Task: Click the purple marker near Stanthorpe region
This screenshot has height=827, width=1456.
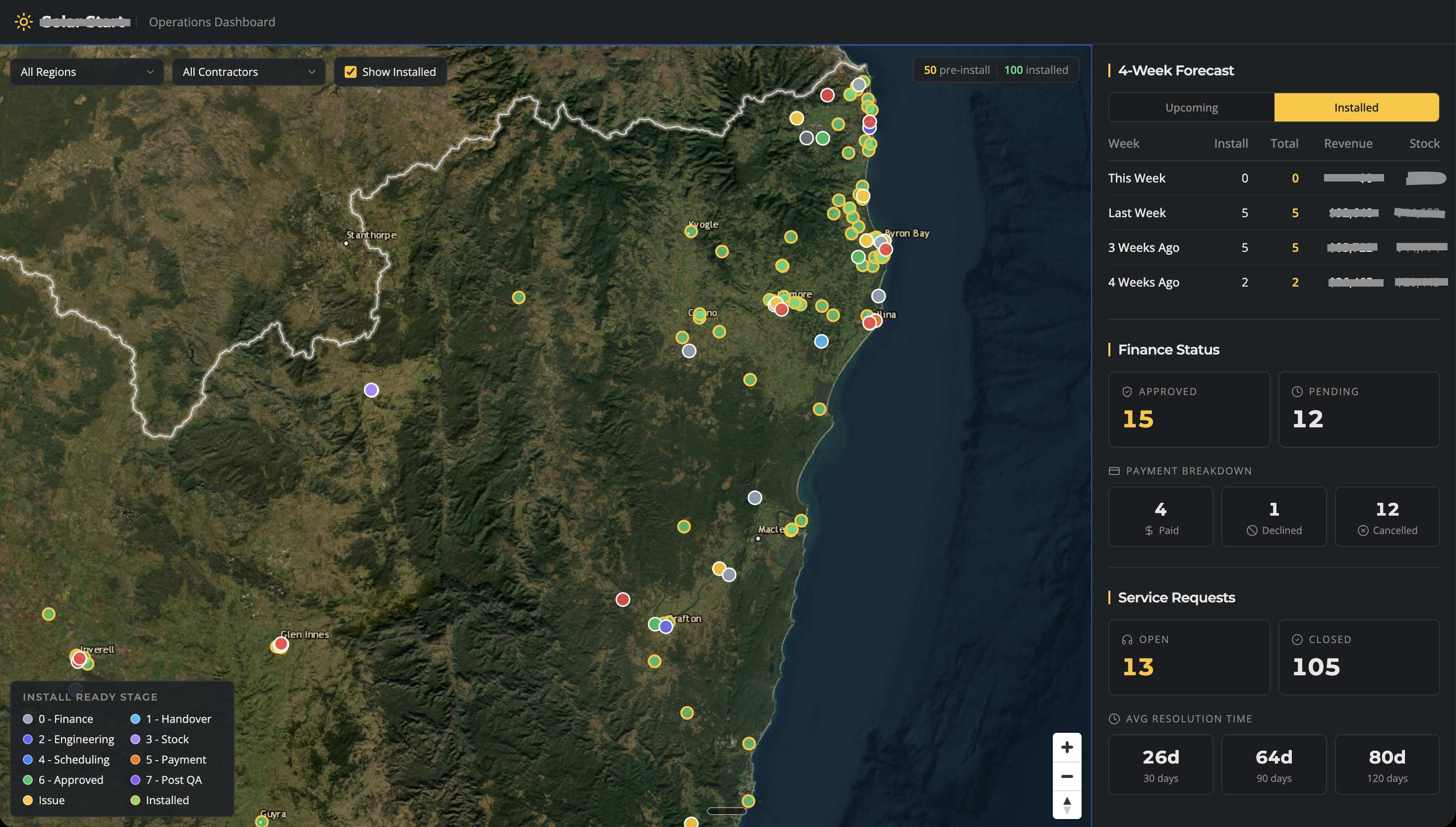Action: (x=371, y=390)
